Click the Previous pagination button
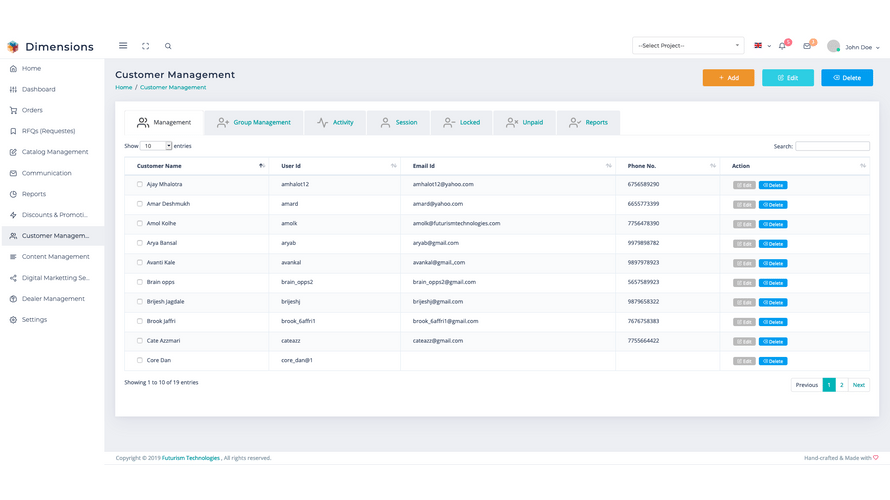 [807, 385]
